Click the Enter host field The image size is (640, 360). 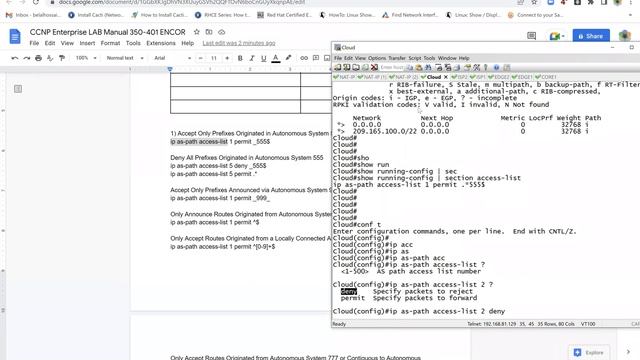(x=392, y=67)
